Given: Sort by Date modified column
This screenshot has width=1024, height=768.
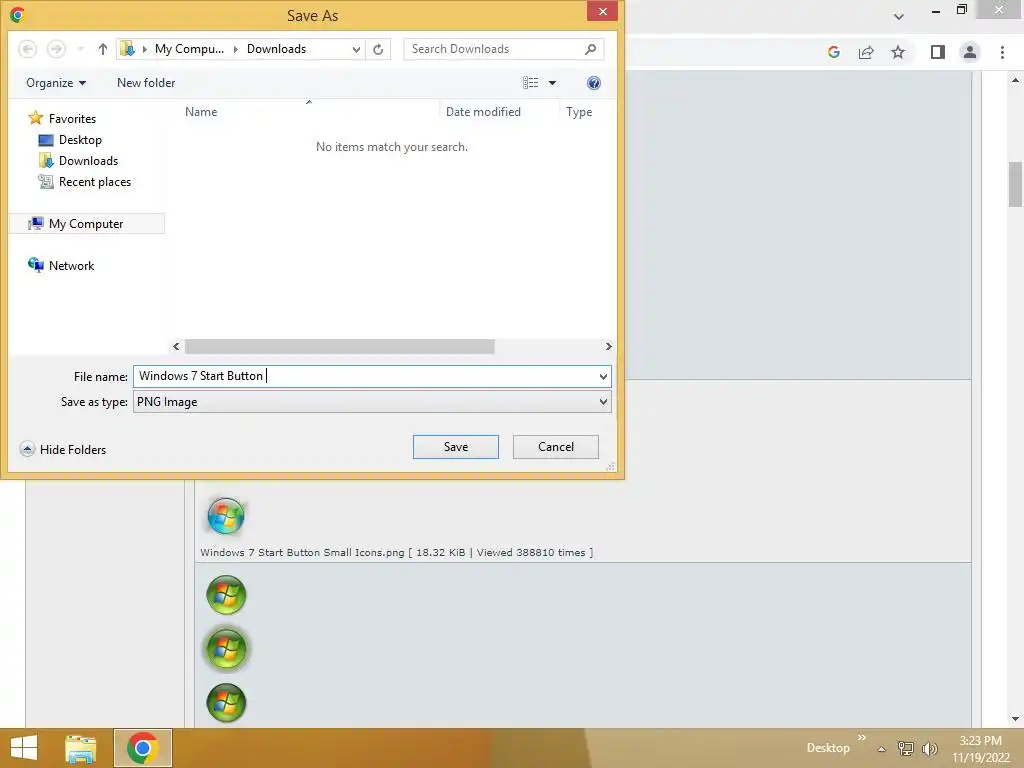Looking at the screenshot, I should click(483, 112).
